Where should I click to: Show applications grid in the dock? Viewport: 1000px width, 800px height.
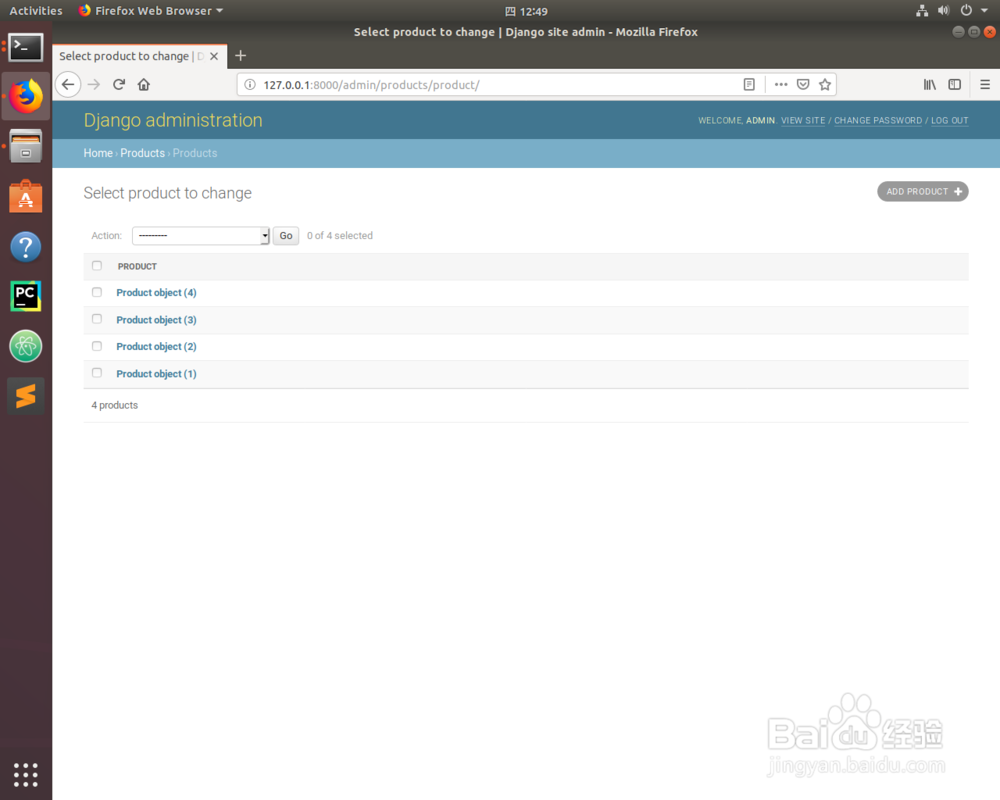[x=26, y=774]
